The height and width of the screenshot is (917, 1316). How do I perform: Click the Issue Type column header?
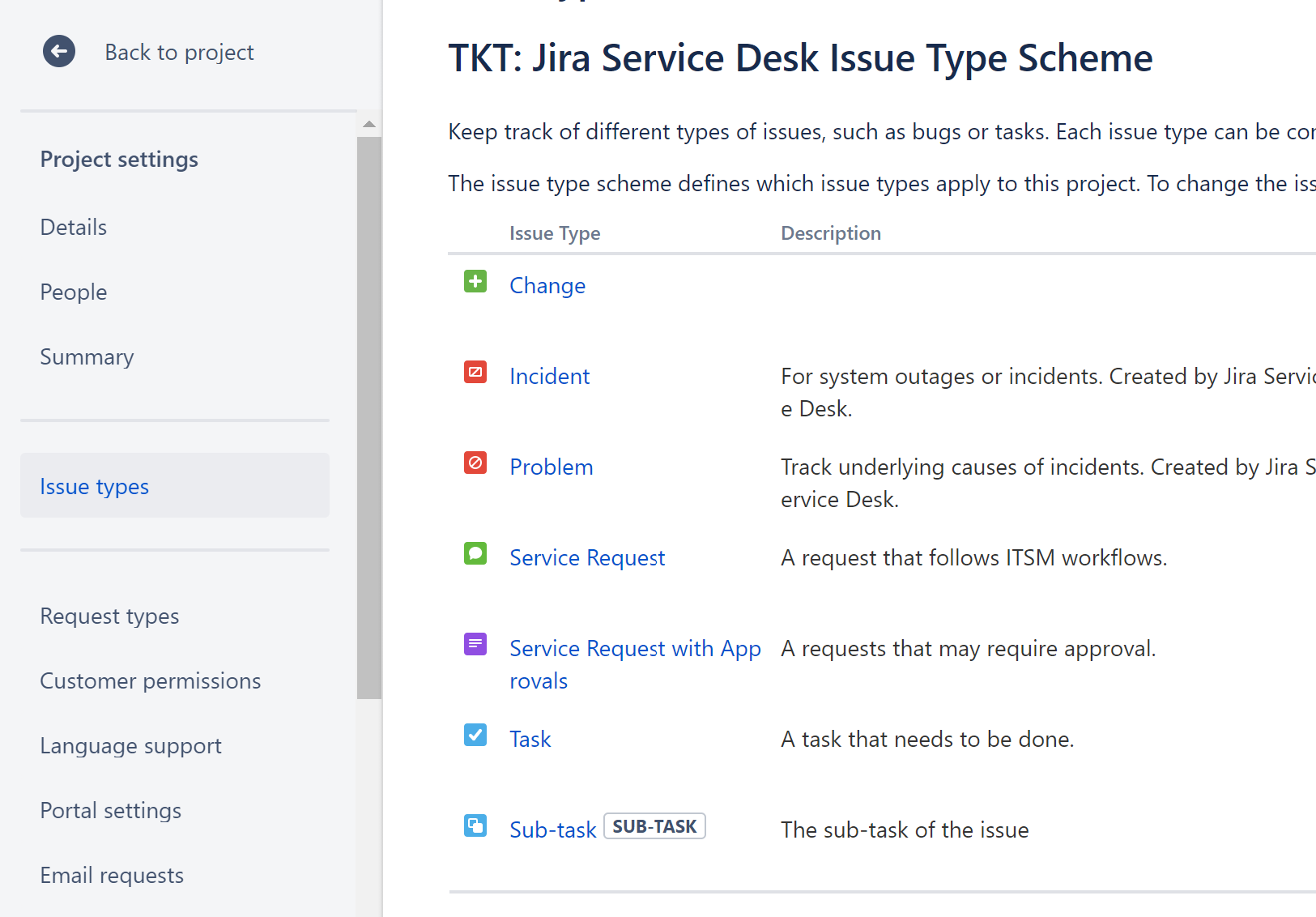555,233
